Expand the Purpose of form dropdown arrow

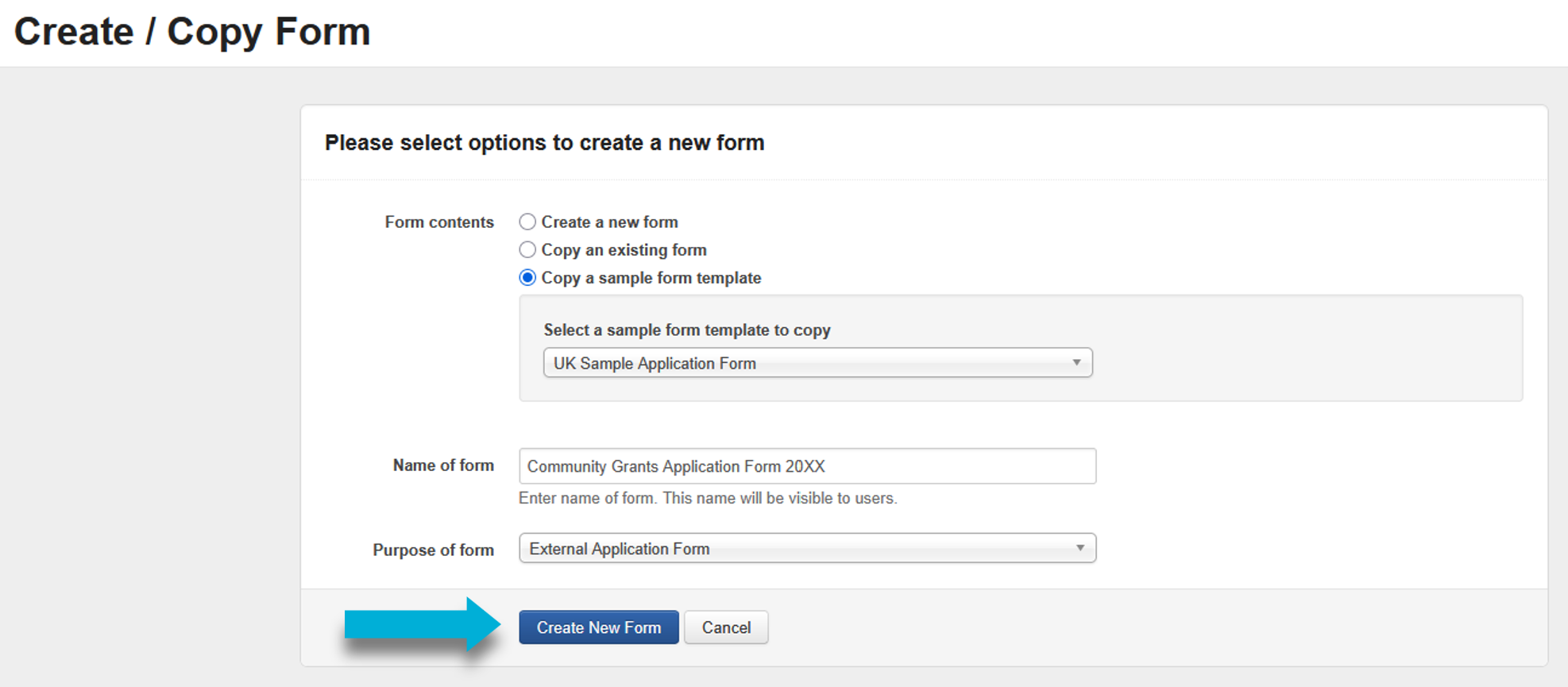(1079, 548)
